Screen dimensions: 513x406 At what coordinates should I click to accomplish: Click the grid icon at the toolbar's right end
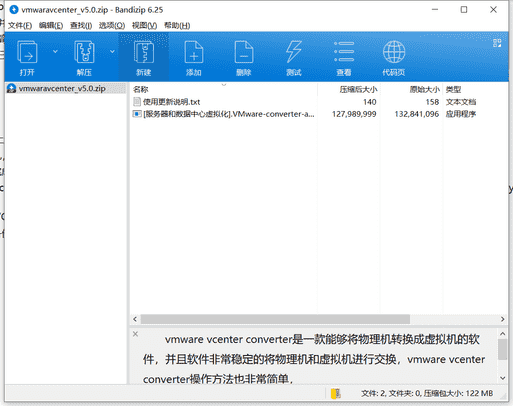point(497,43)
